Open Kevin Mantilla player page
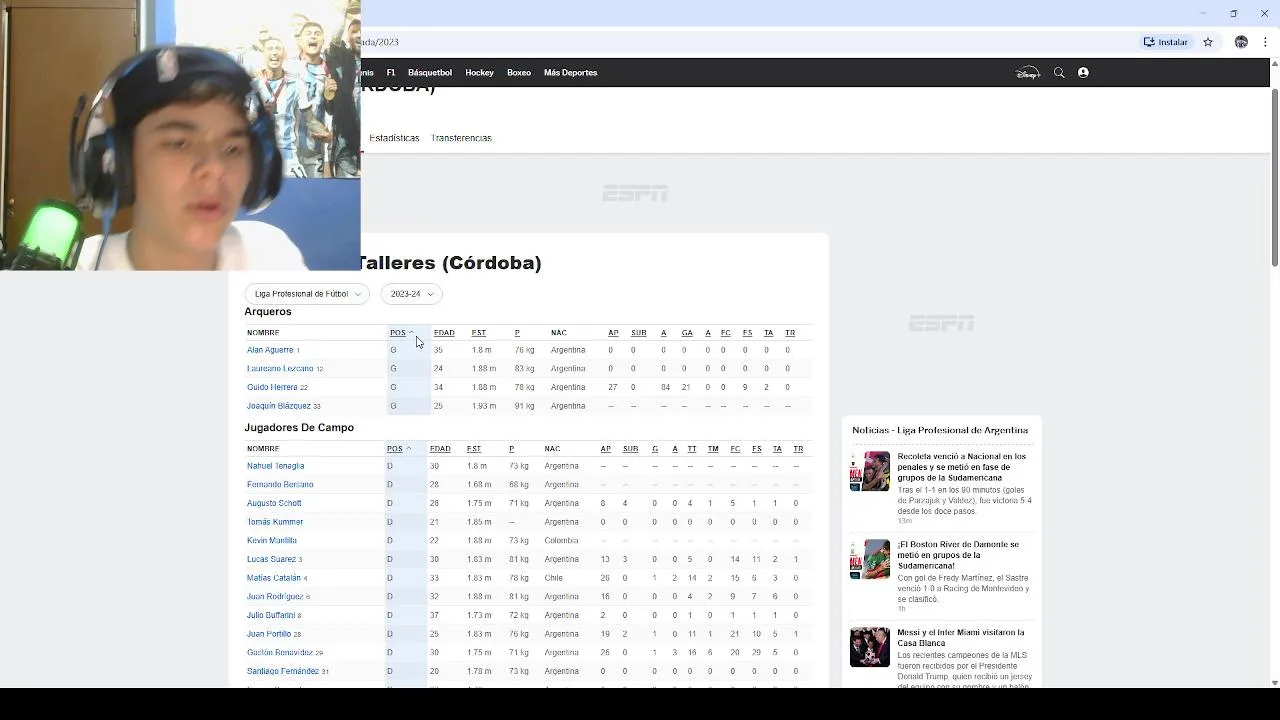1280x720 pixels. [x=272, y=541]
